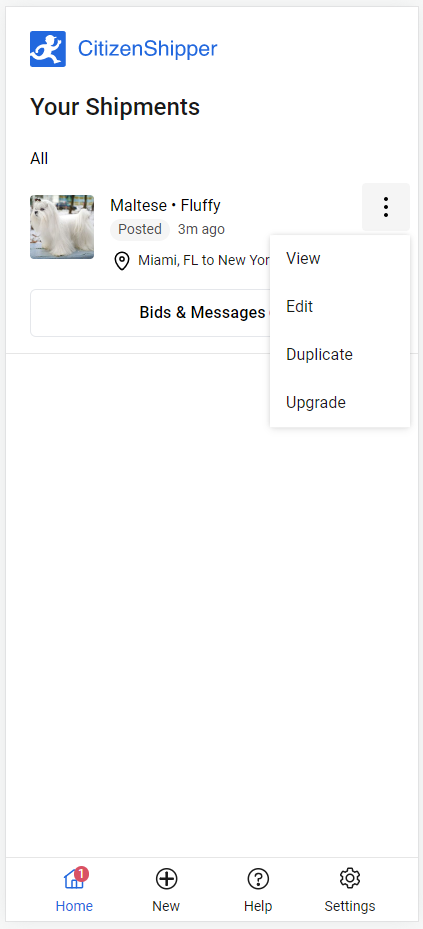Open the Help question mark icon
Screen dimensions: 423x929
coord(258,879)
